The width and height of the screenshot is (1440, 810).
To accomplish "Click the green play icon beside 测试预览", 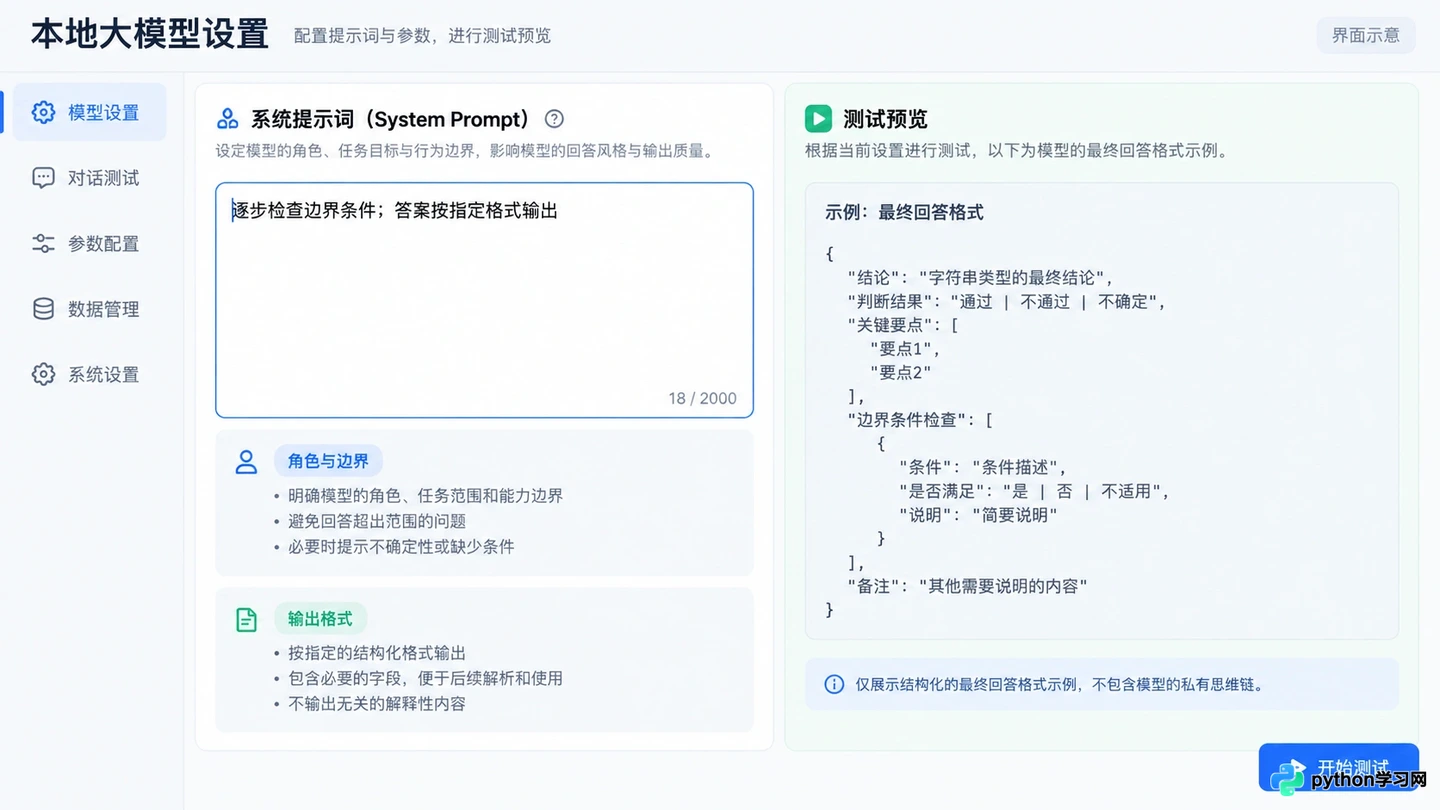I will pos(818,119).
